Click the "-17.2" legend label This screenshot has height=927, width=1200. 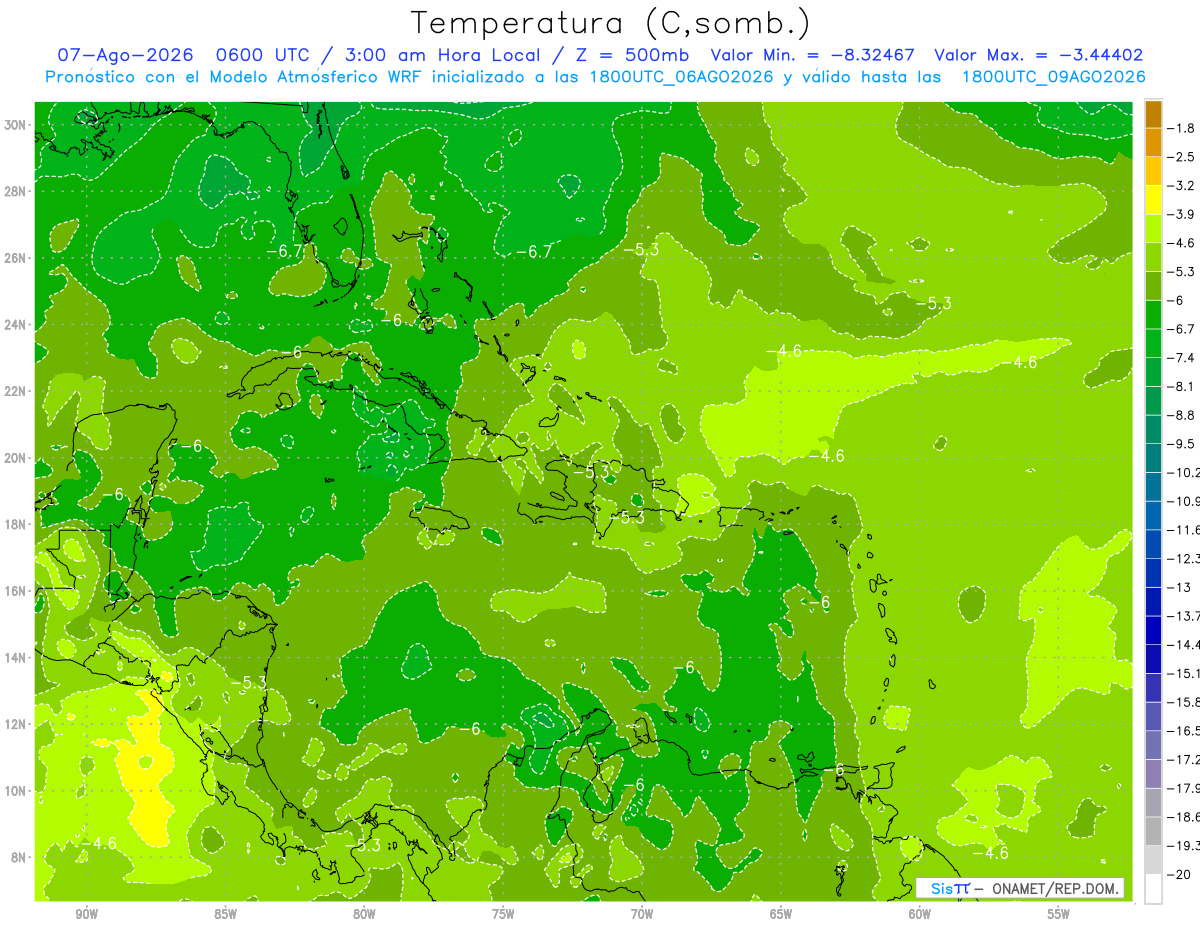click(1185, 759)
